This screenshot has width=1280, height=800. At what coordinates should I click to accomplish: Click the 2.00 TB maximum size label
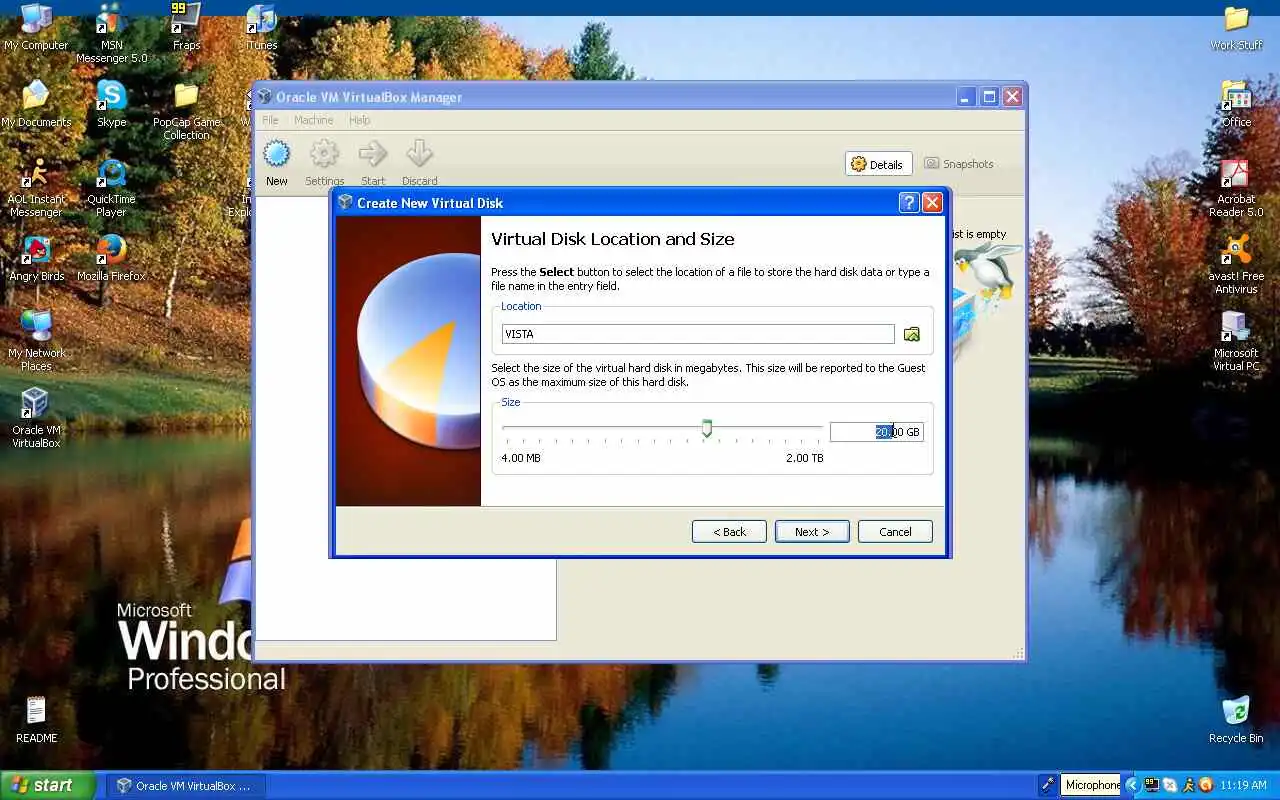point(804,458)
